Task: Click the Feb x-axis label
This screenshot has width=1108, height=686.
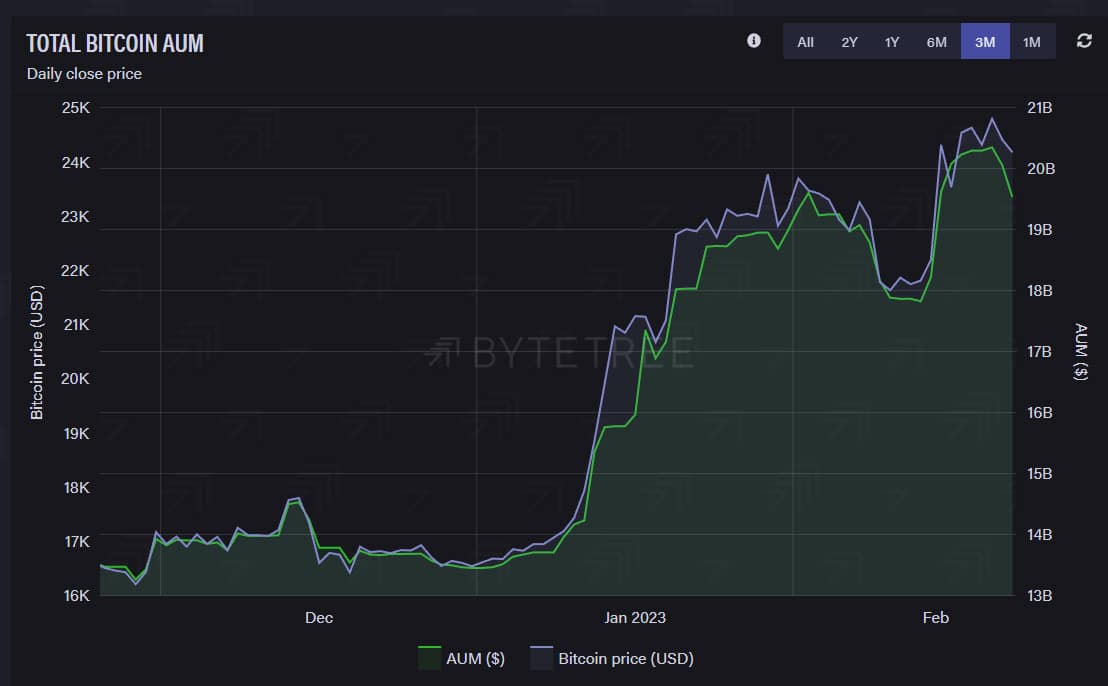Action: 936,617
